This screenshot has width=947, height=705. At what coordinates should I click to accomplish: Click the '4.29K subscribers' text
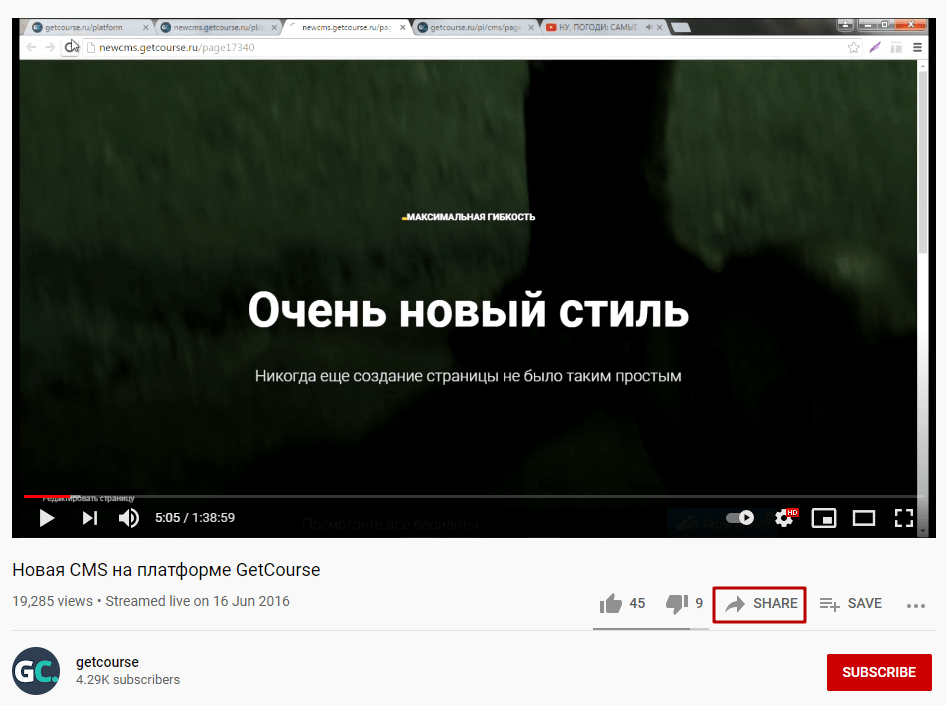tap(128, 680)
